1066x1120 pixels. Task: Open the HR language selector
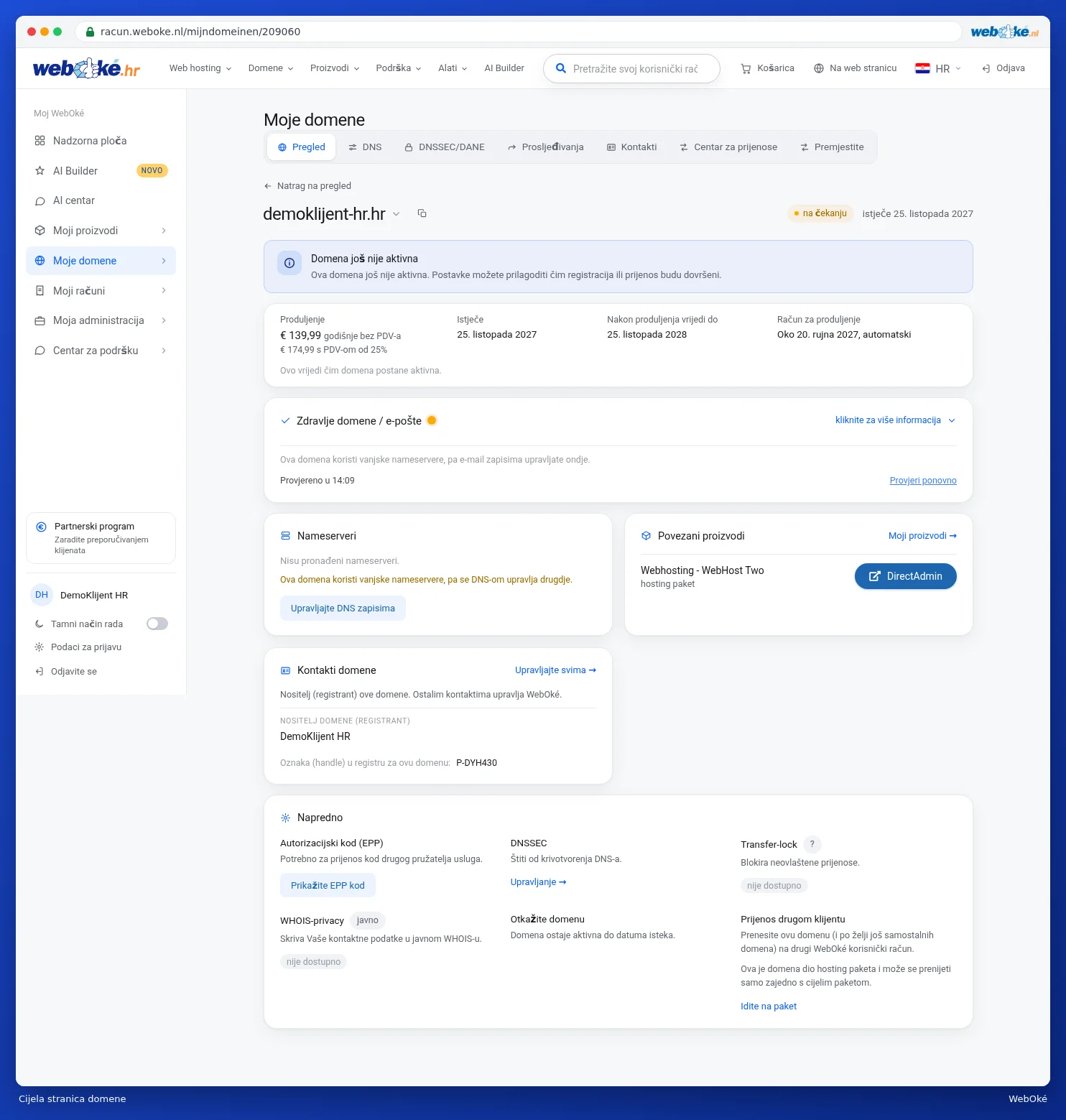click(x=938, y=68)
